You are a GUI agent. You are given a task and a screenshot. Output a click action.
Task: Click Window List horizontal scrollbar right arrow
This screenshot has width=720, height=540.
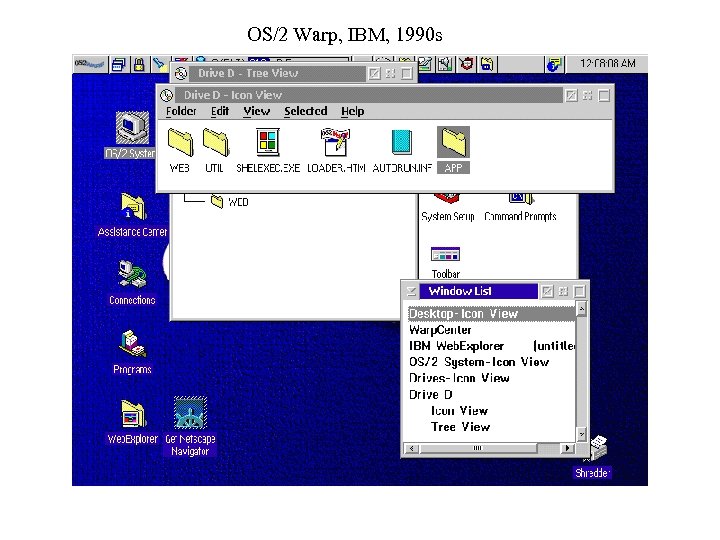[568, 448]
